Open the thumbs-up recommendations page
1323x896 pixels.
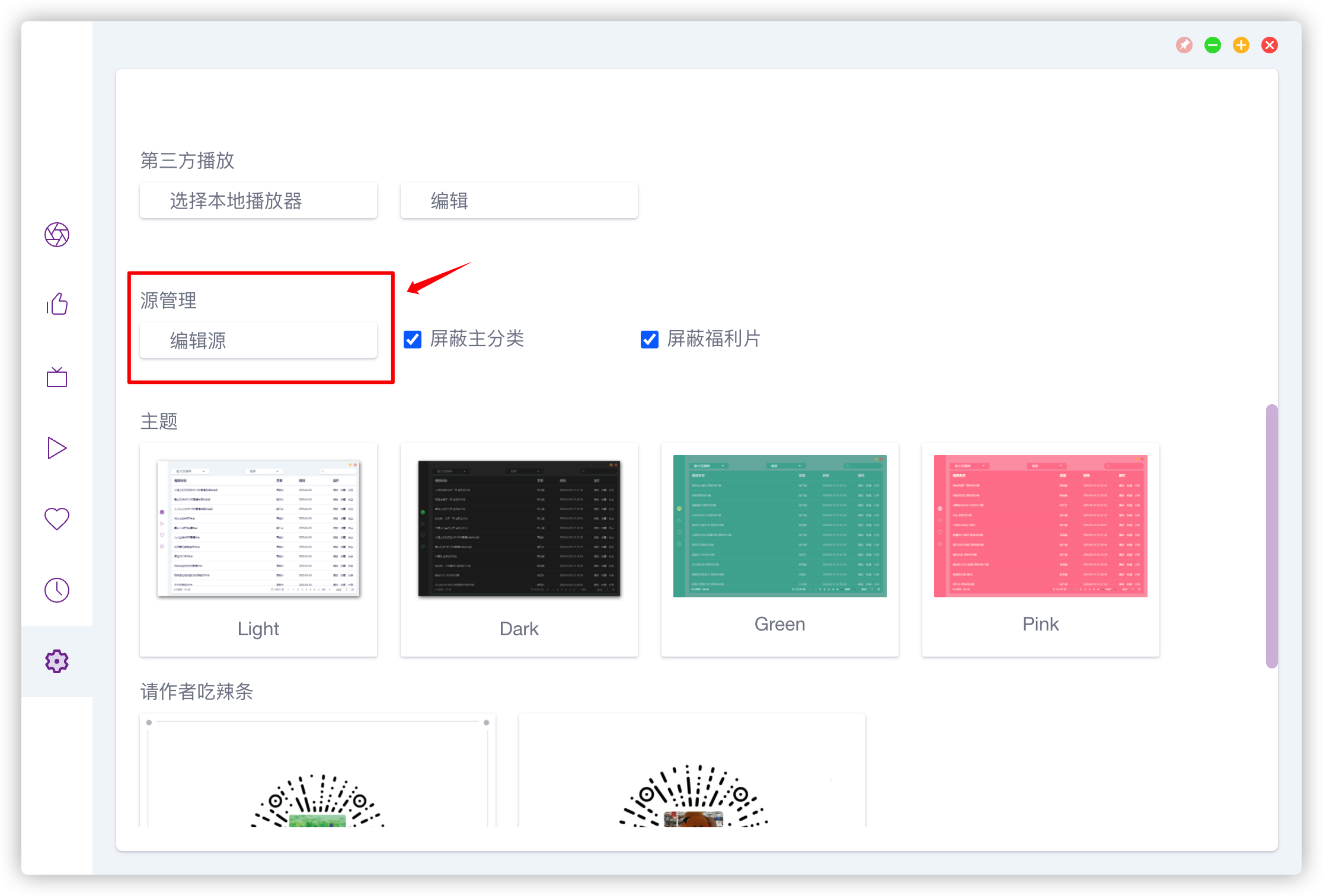(57, 304)
